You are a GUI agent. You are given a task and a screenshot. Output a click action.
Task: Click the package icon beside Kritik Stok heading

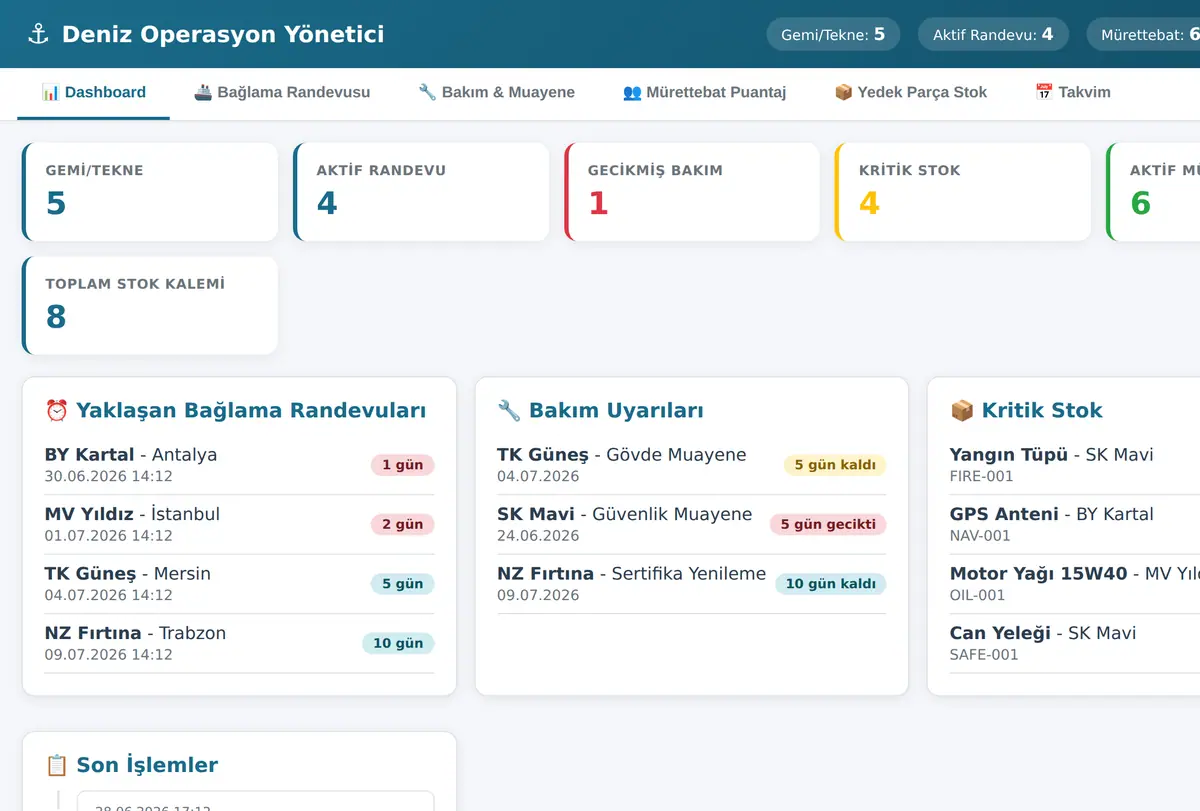pyautogui.click(x=962, y=410)
